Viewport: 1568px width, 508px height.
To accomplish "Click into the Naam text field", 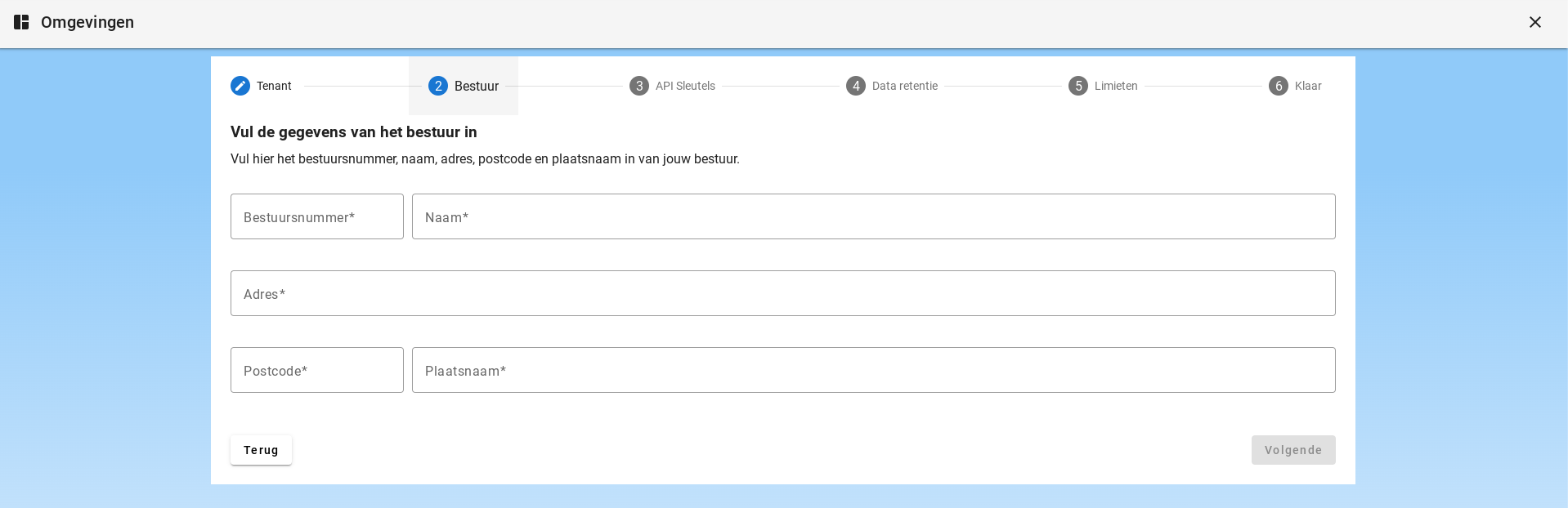I will 873,216.
